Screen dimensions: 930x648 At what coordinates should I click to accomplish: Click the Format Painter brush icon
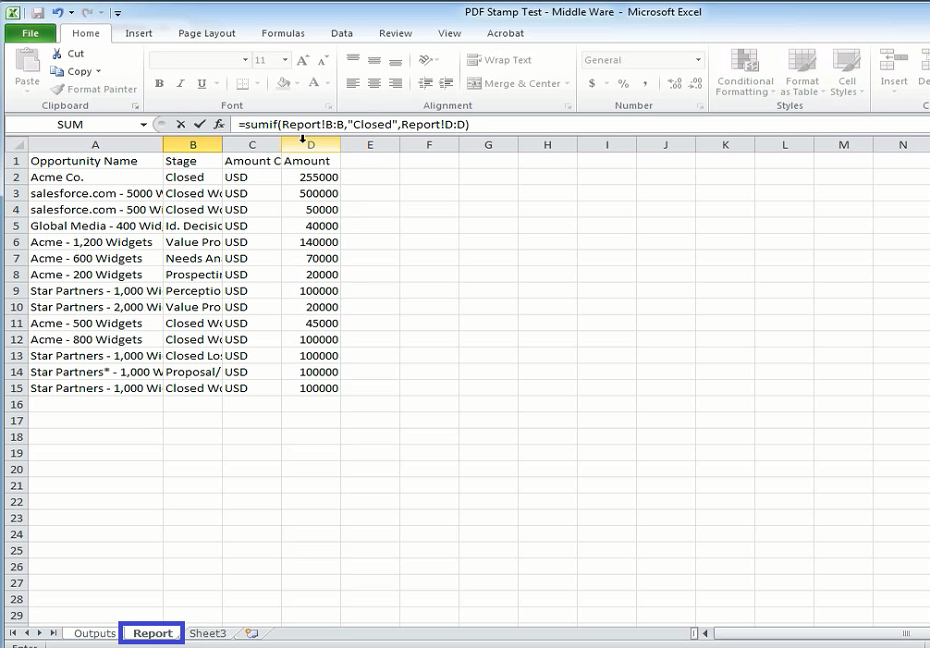[x=57, y=90]
